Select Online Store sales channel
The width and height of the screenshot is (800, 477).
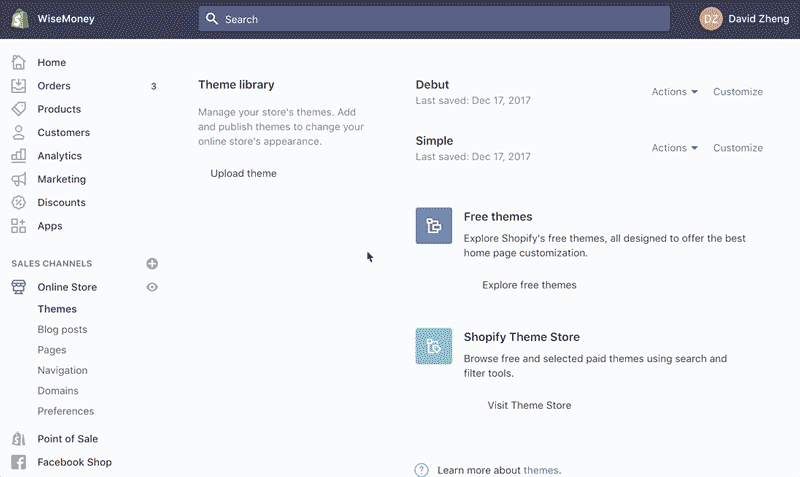pos(67,287)
